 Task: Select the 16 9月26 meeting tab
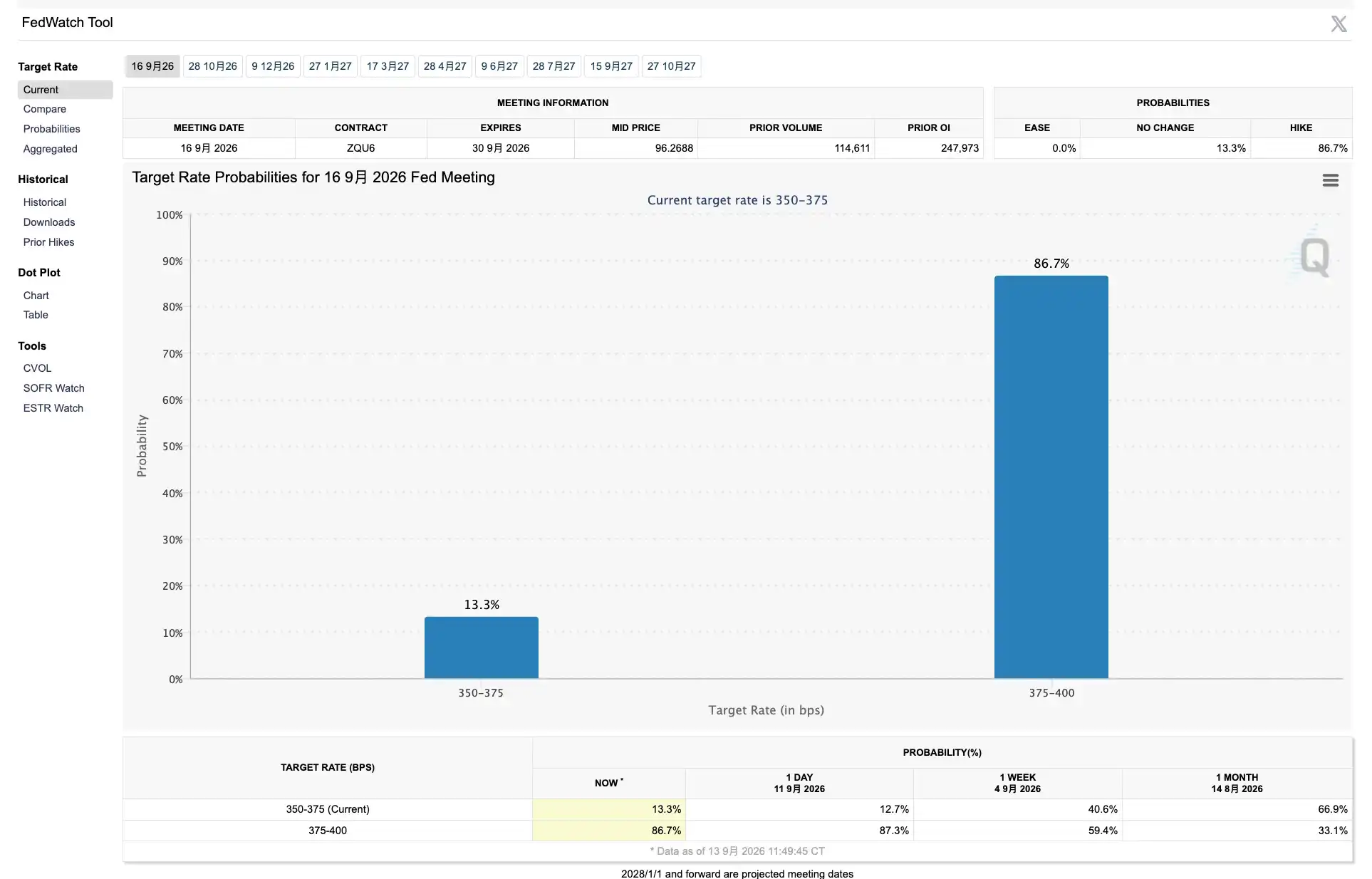coord(152,66)
